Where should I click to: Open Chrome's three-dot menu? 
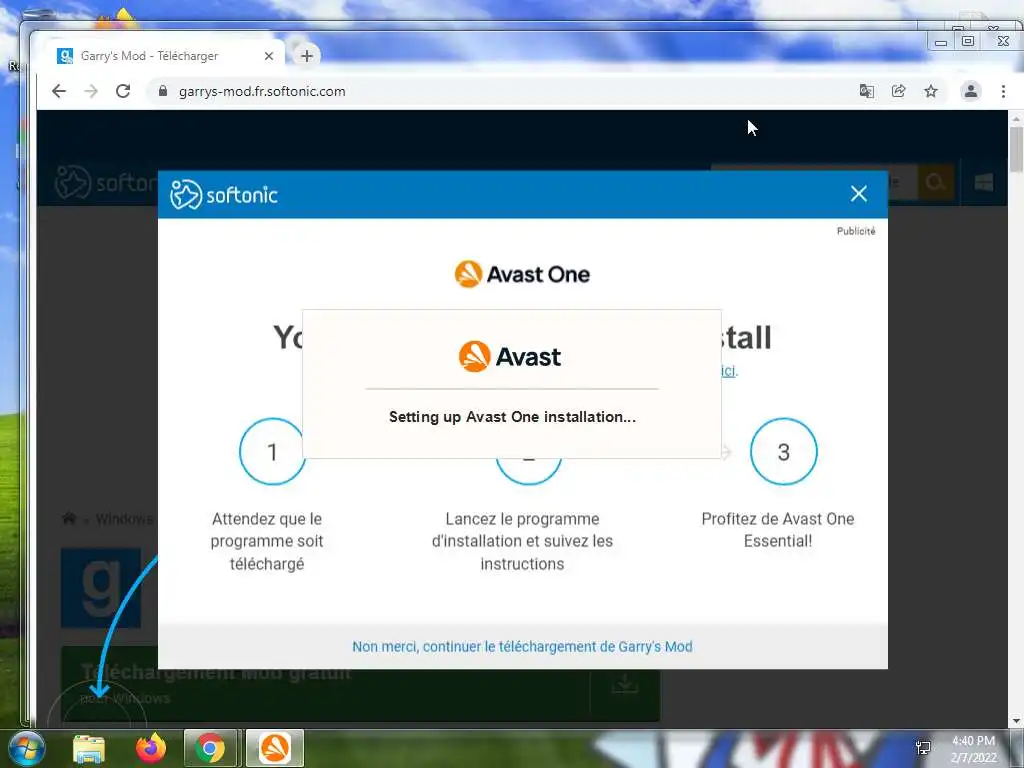[1003, 91]
